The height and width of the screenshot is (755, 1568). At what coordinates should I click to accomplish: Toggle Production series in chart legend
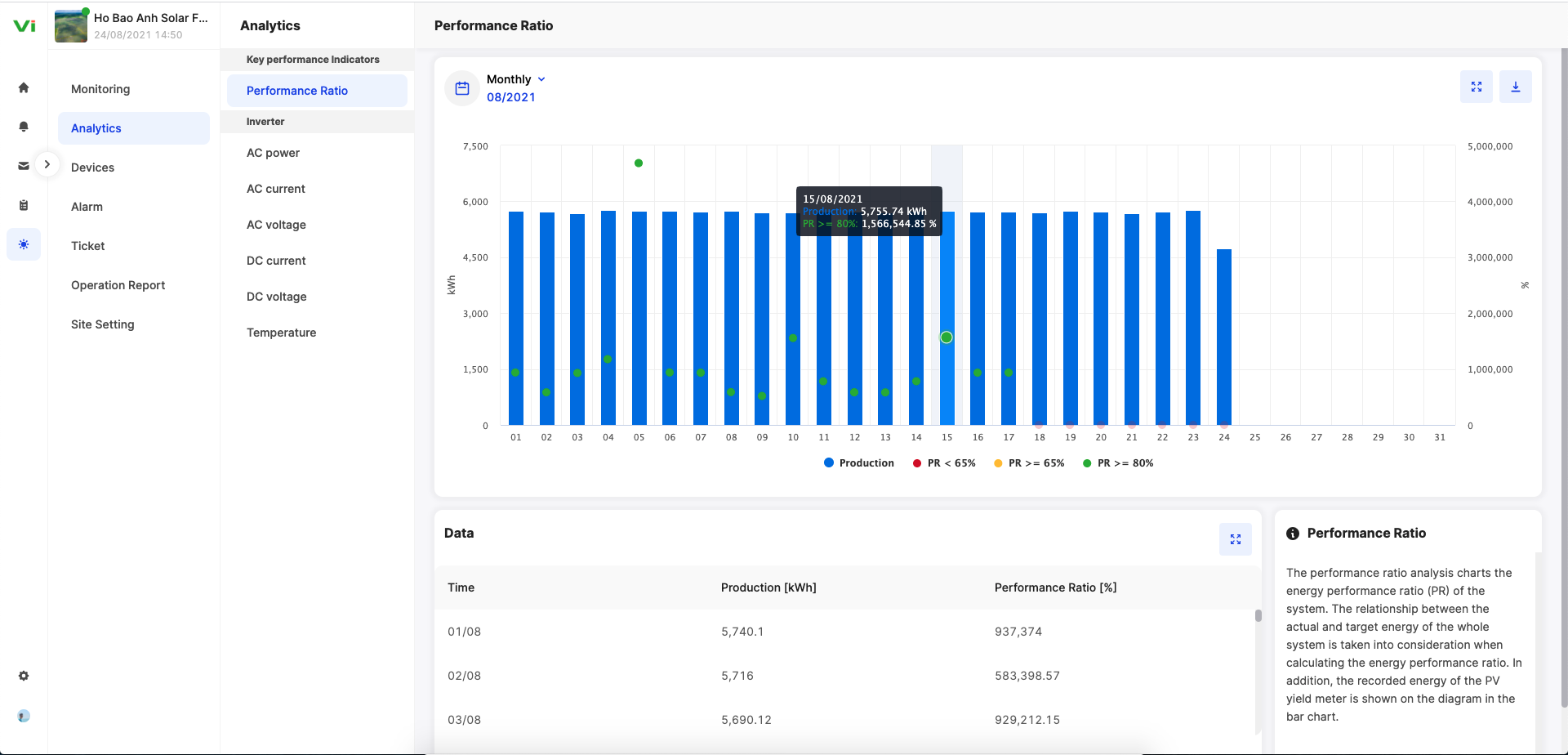859,463
